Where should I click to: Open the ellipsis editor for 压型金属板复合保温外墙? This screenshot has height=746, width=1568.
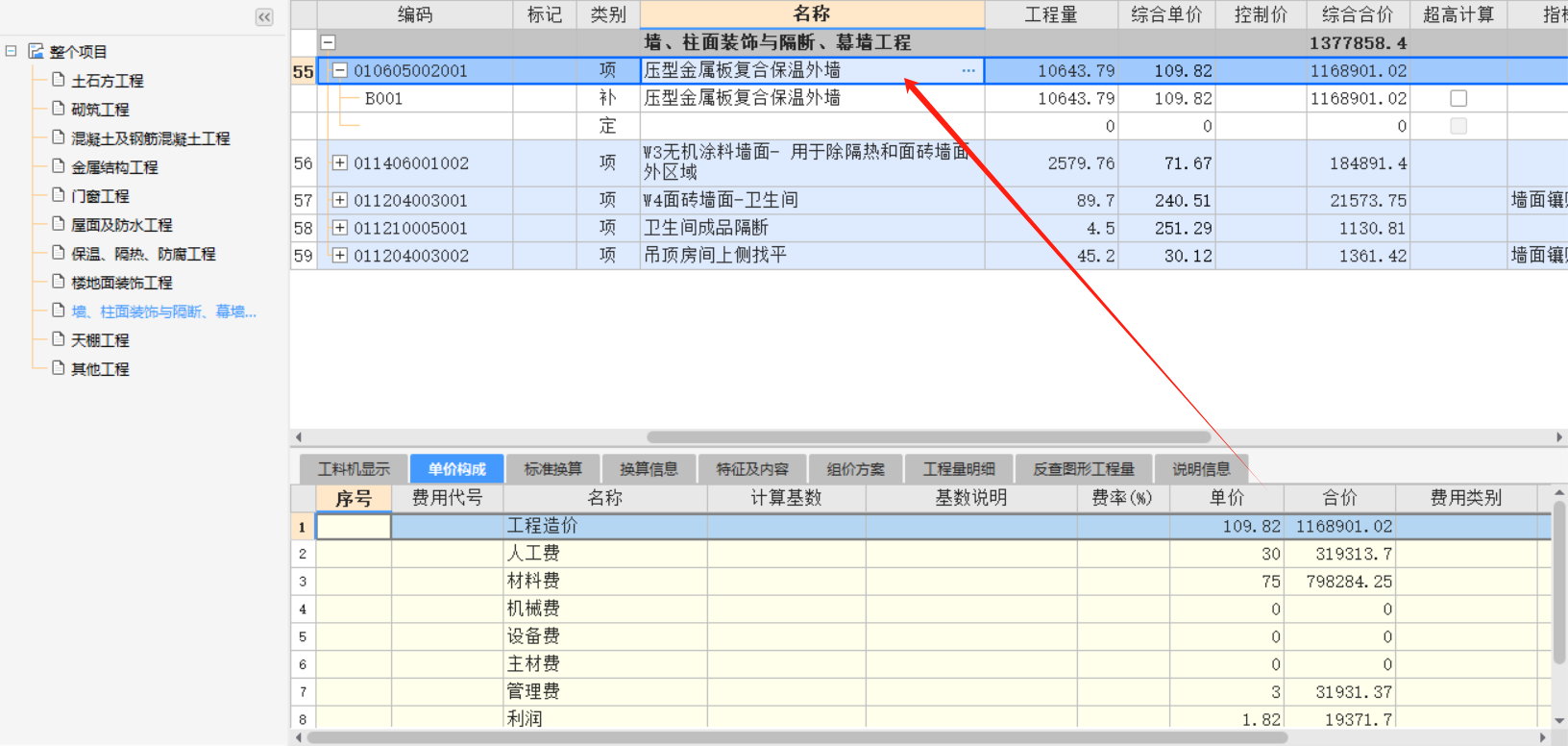[968, 70]
